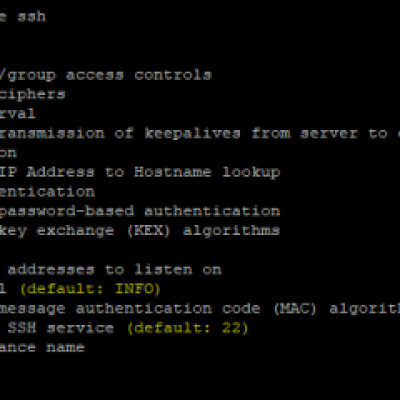Click the word 'ciphers'
Image resolution: width=400 pixels, height=400 pixels.
point(33,95)
